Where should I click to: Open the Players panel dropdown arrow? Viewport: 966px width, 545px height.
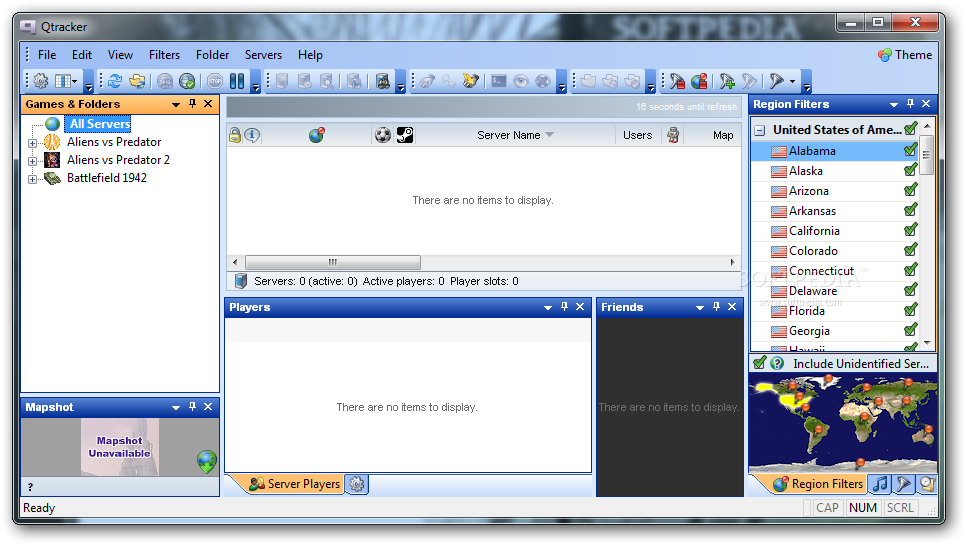[x=548, y=307]
